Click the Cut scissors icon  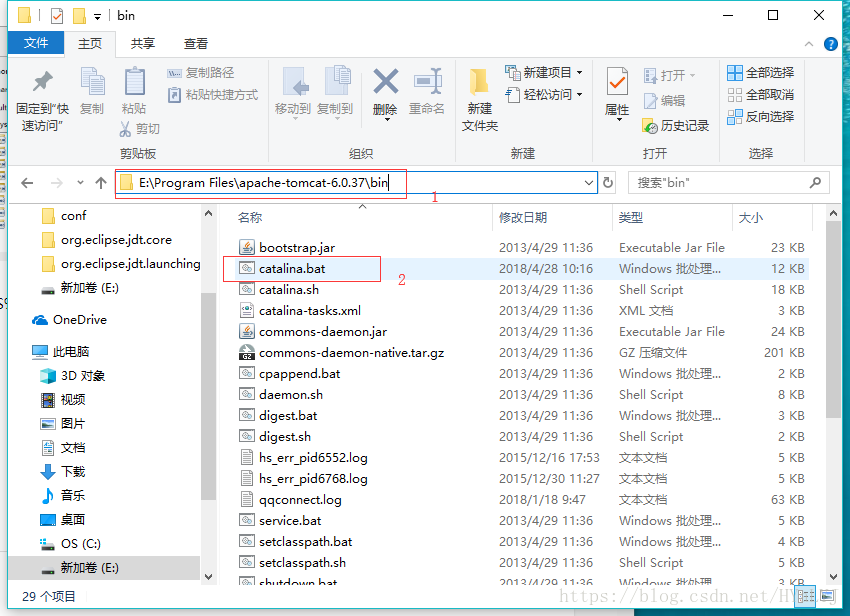click(125, 129)
